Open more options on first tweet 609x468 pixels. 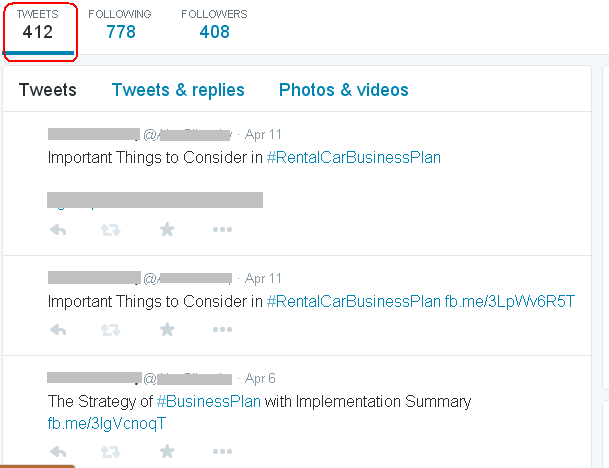click(222, 230)
